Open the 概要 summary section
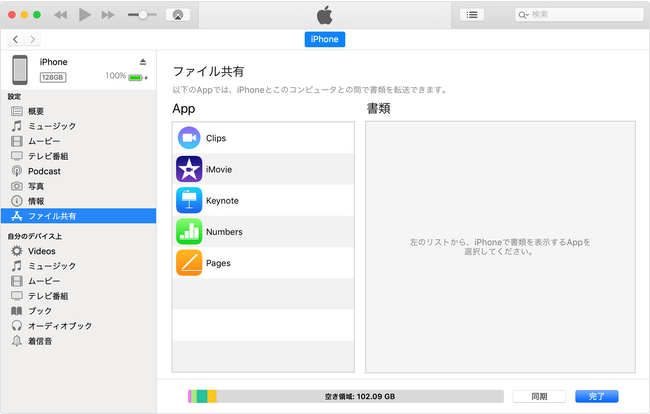The image size is (650, 414). pos(78,111)
